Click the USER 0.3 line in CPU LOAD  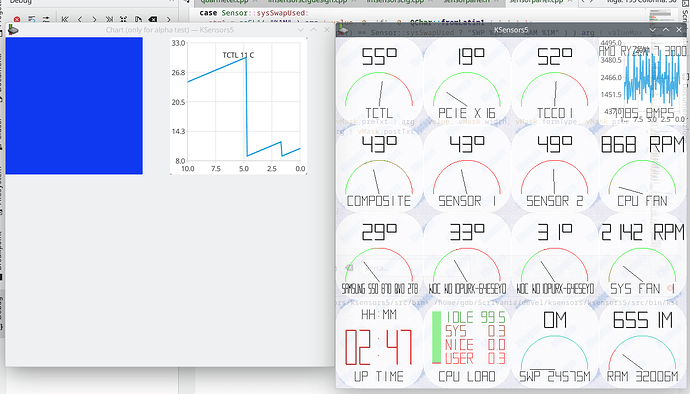pyautogui.click(x=475, y=358)
